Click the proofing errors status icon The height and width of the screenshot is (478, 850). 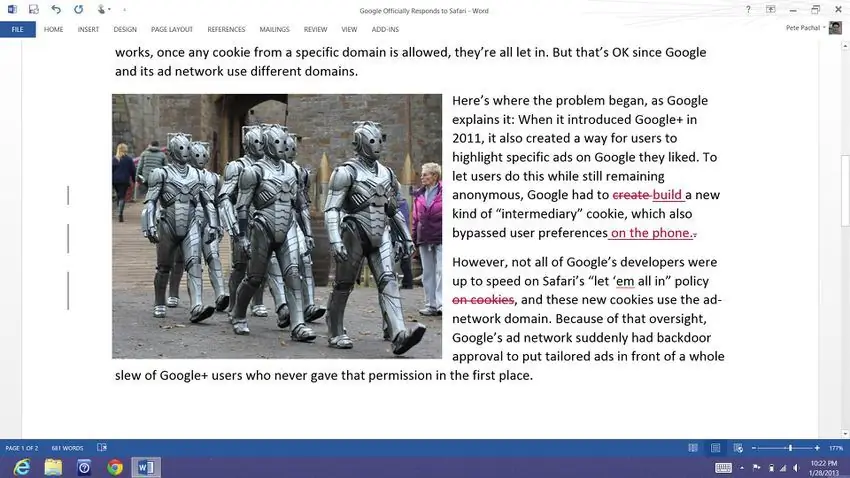[x=102, y=448]
